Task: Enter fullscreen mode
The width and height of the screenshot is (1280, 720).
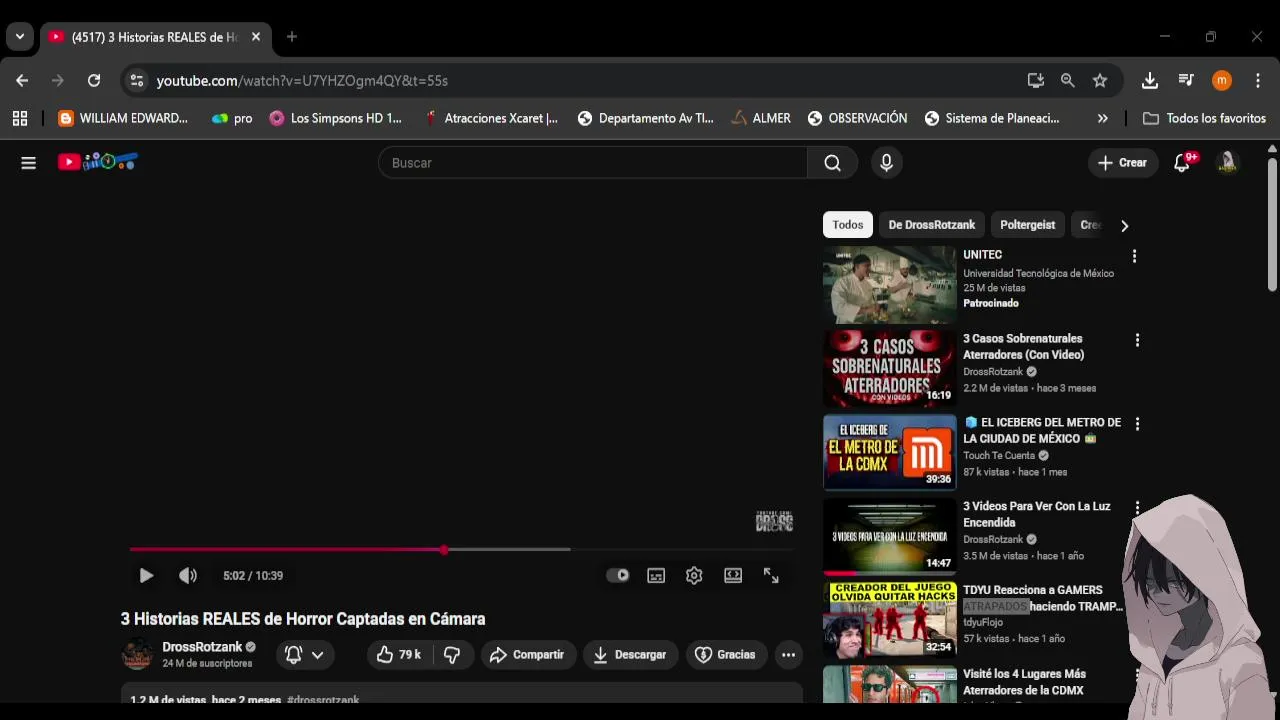Action: pyautogui.click(x=771, y=575)
